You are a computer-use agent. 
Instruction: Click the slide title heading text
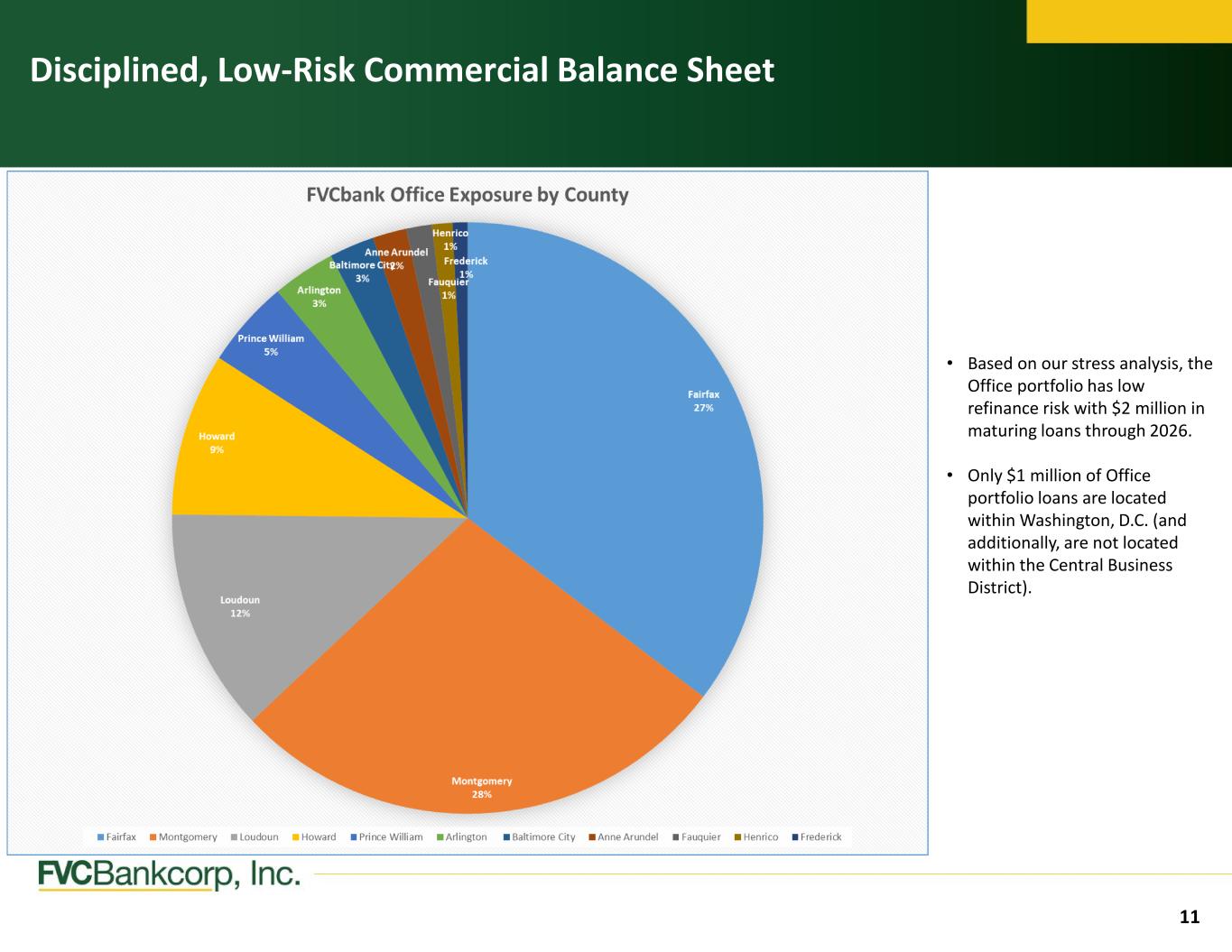402,70
